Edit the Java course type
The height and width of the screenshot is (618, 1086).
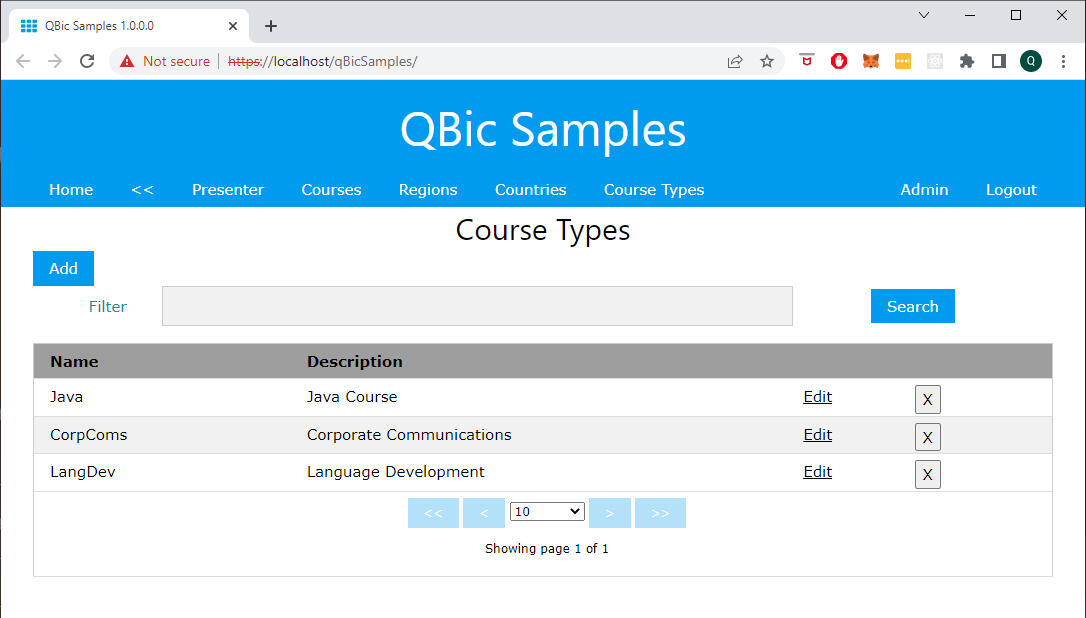tap(817, 396)
